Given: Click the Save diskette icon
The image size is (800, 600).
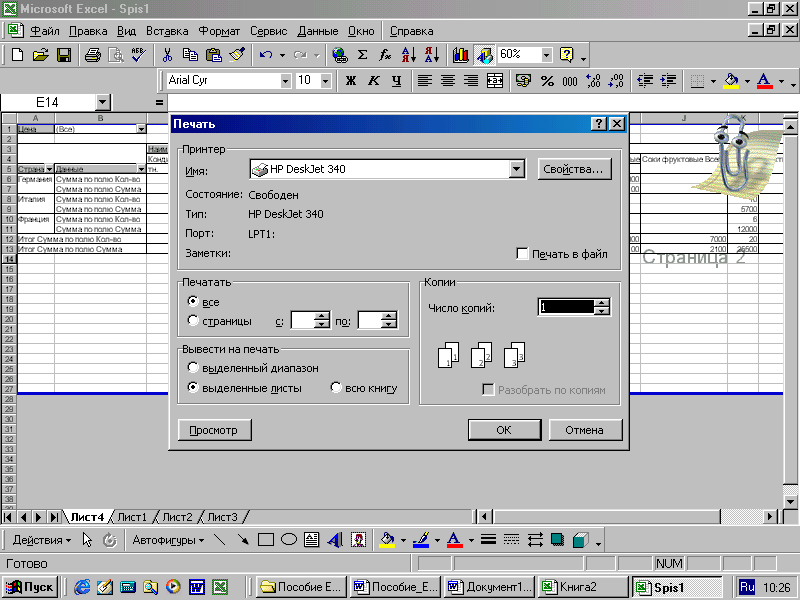Looking at the screenshot, I should click(64, 55).
